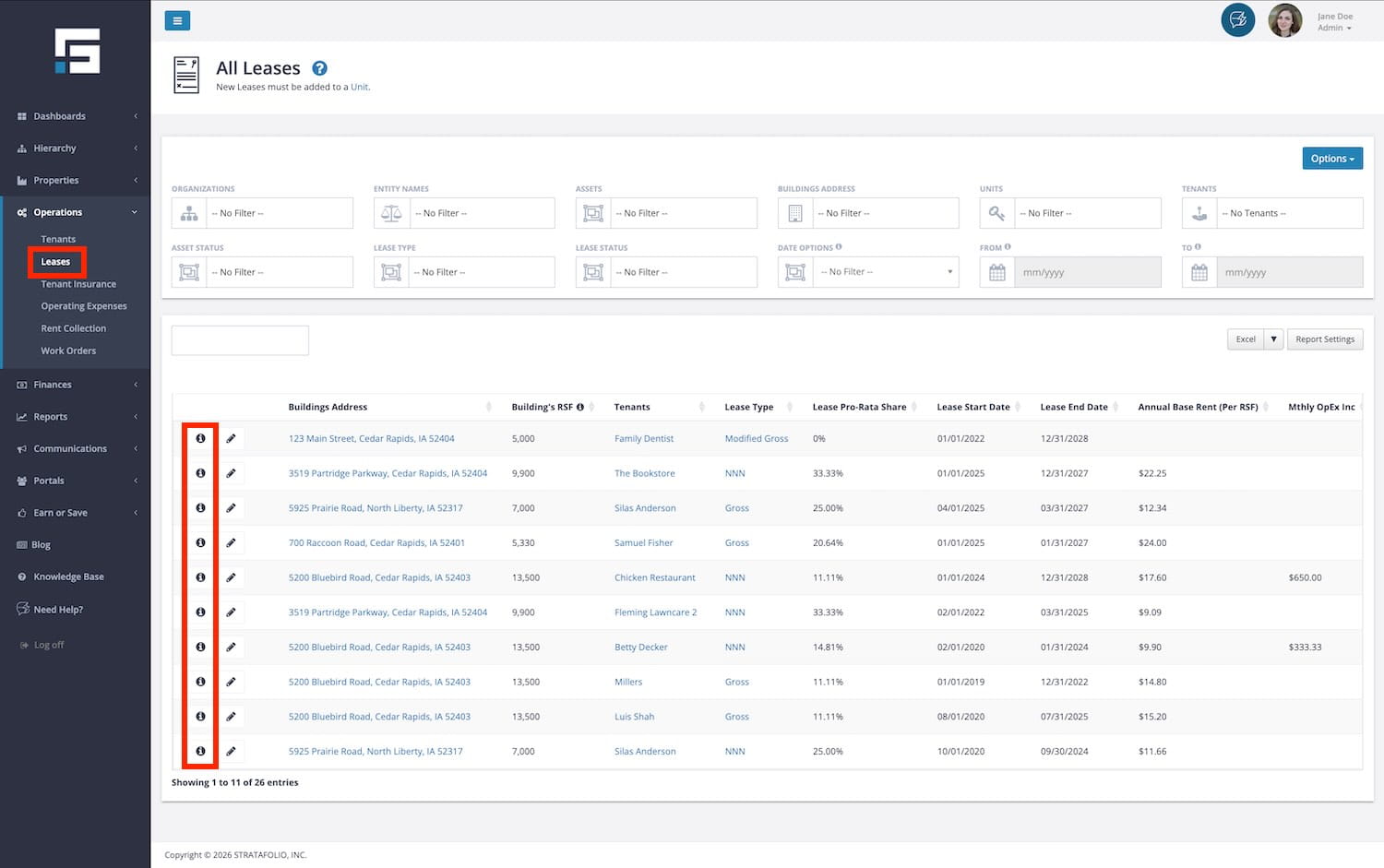Viewport: 1384px width, 868px height.
Task: Click the Report Settings button
Action: click(x=1324, y=339)
